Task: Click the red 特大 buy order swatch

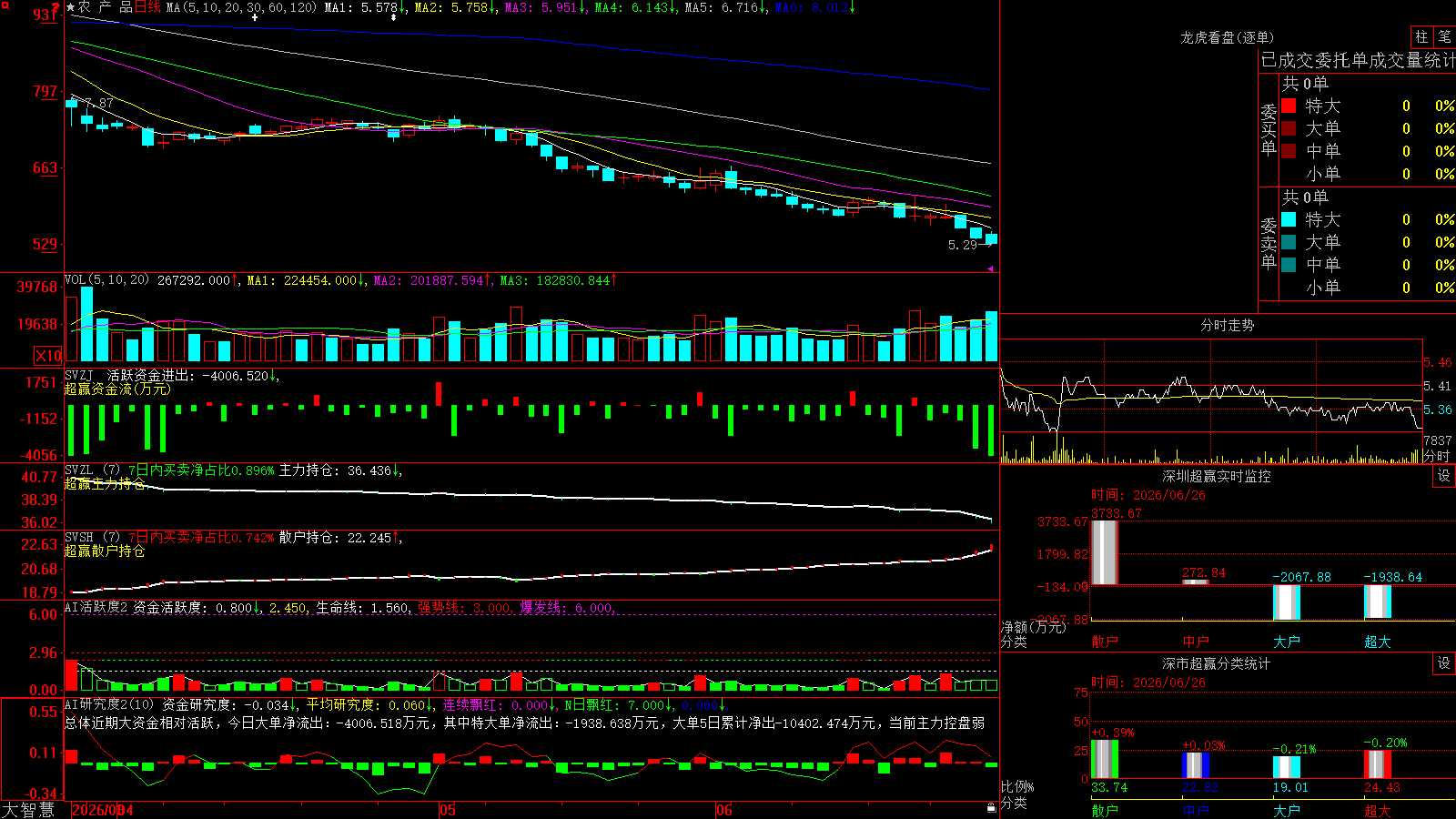Action: click(1289, 106)
